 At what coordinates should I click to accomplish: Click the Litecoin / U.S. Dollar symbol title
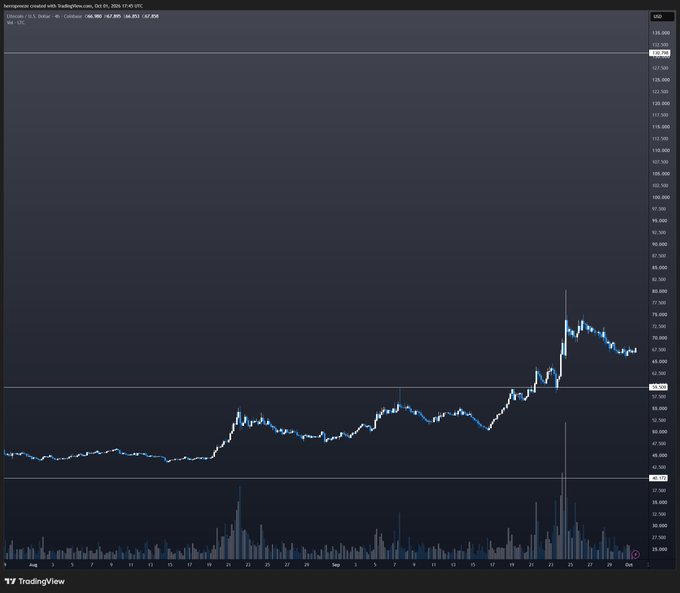tap(29, 16)
